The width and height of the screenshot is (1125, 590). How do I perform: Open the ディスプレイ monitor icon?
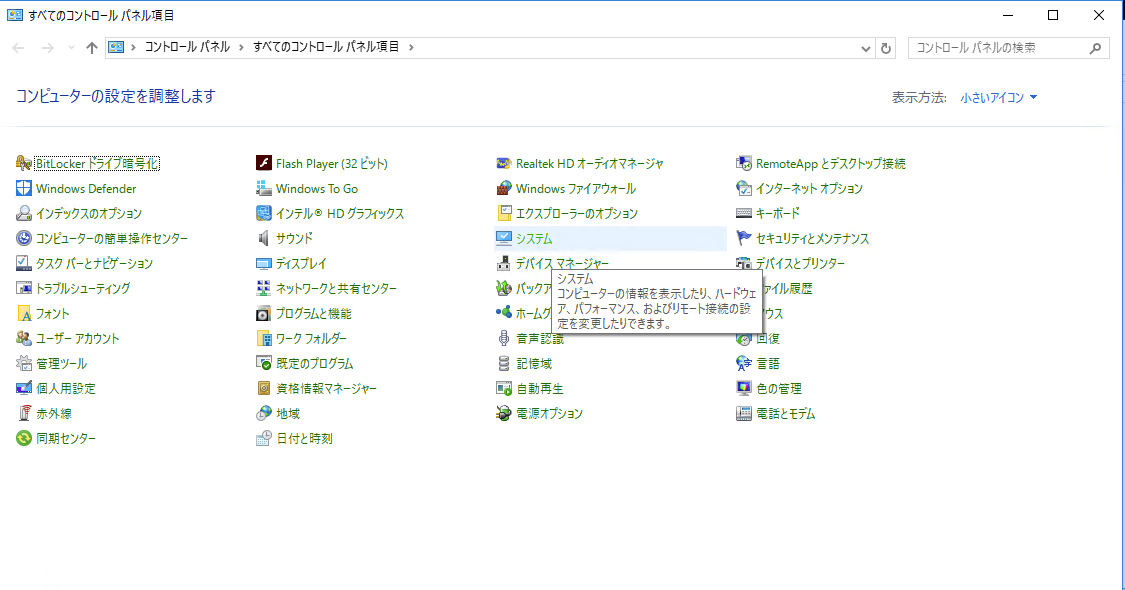coord(264,263)
